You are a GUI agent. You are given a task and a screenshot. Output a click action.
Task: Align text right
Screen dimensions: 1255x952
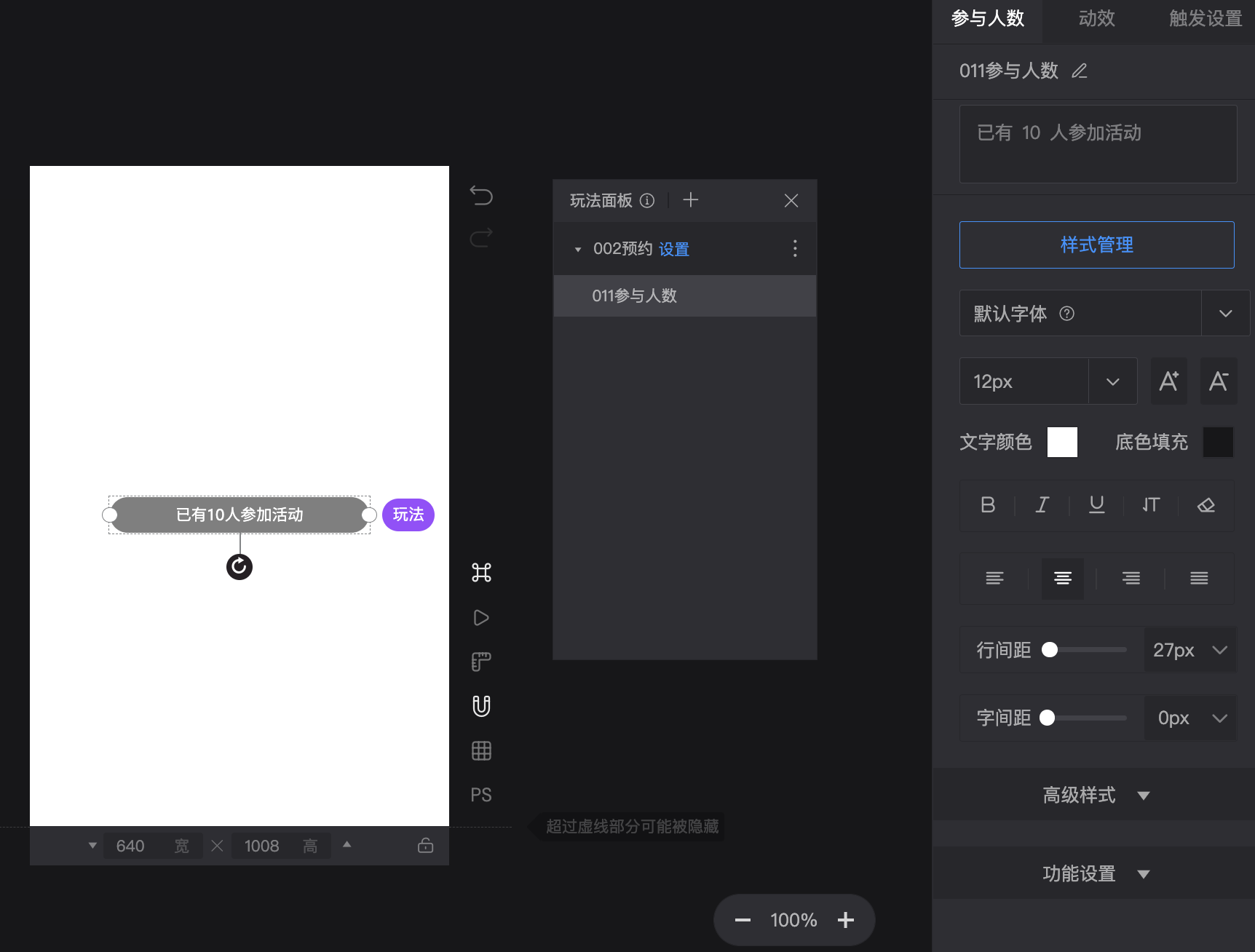pos(1131,579)
